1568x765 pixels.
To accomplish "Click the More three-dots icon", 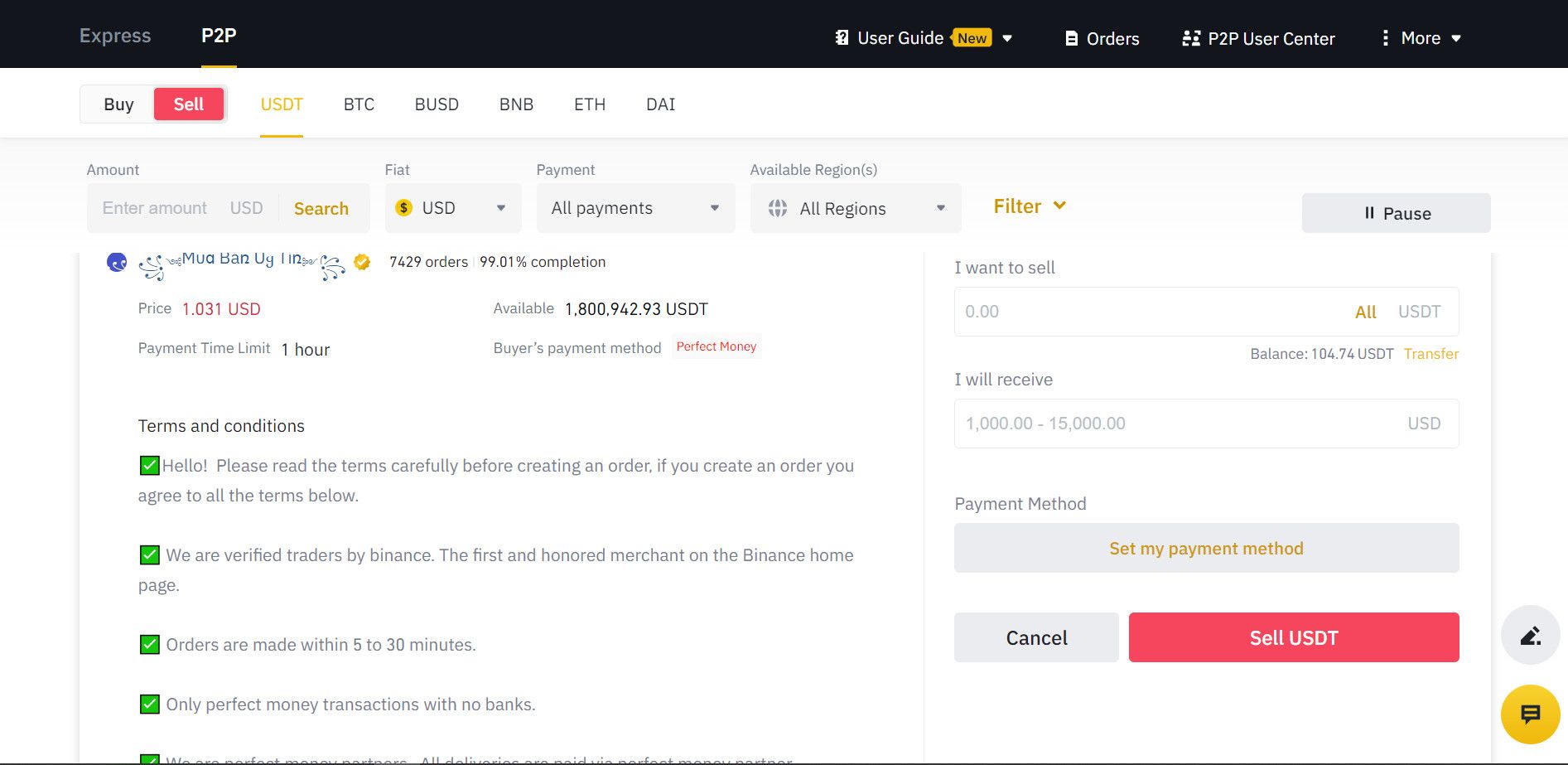I will point(1385,38).
